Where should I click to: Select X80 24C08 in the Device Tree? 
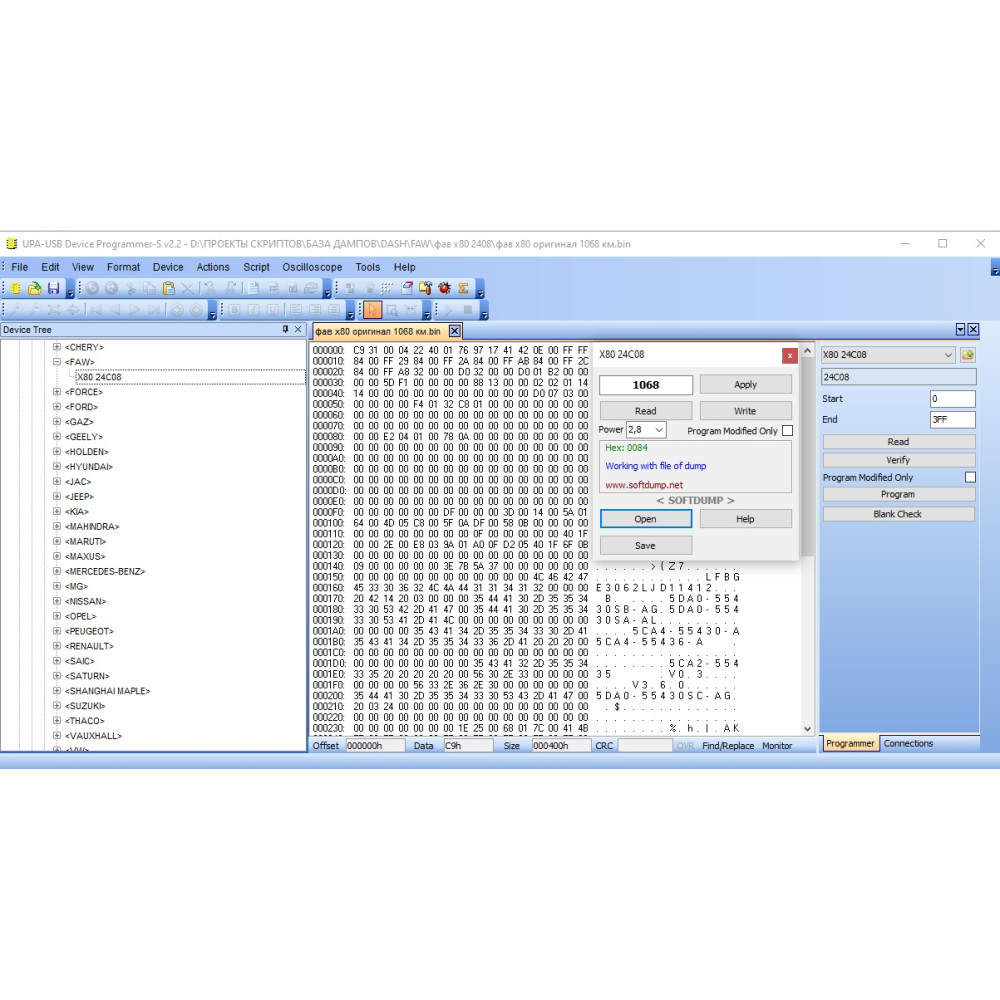(99, 377)
